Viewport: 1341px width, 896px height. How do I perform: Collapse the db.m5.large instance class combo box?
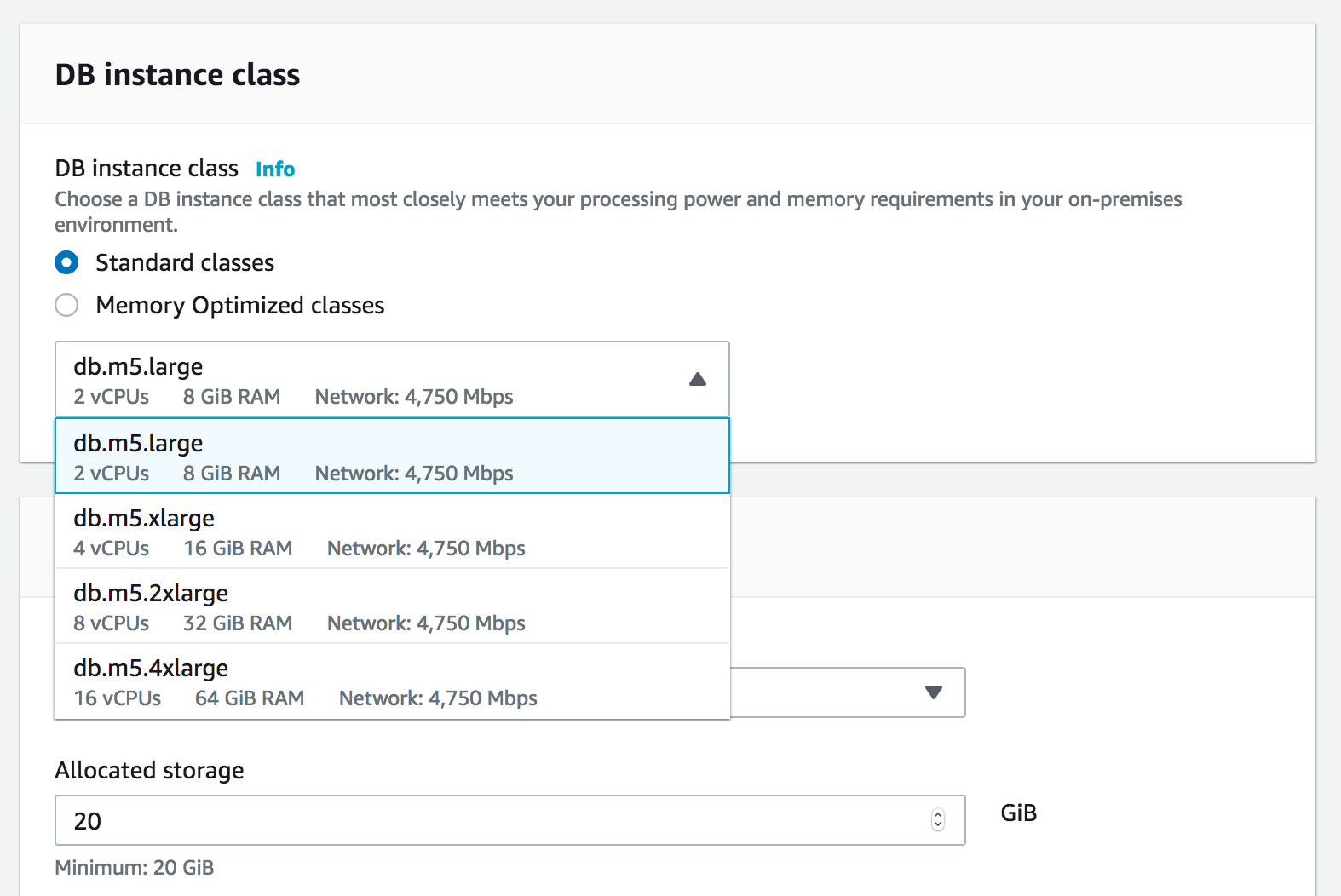point(392,380)
